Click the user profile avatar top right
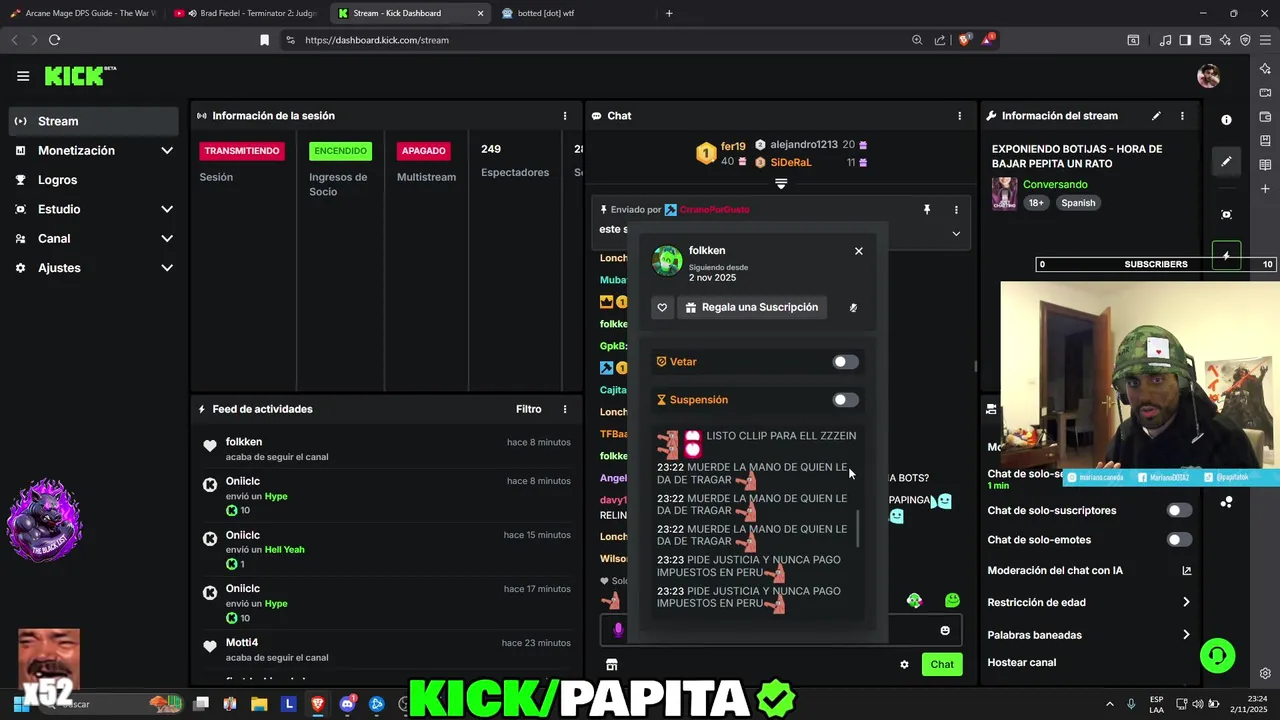 tap(1208, 76)
